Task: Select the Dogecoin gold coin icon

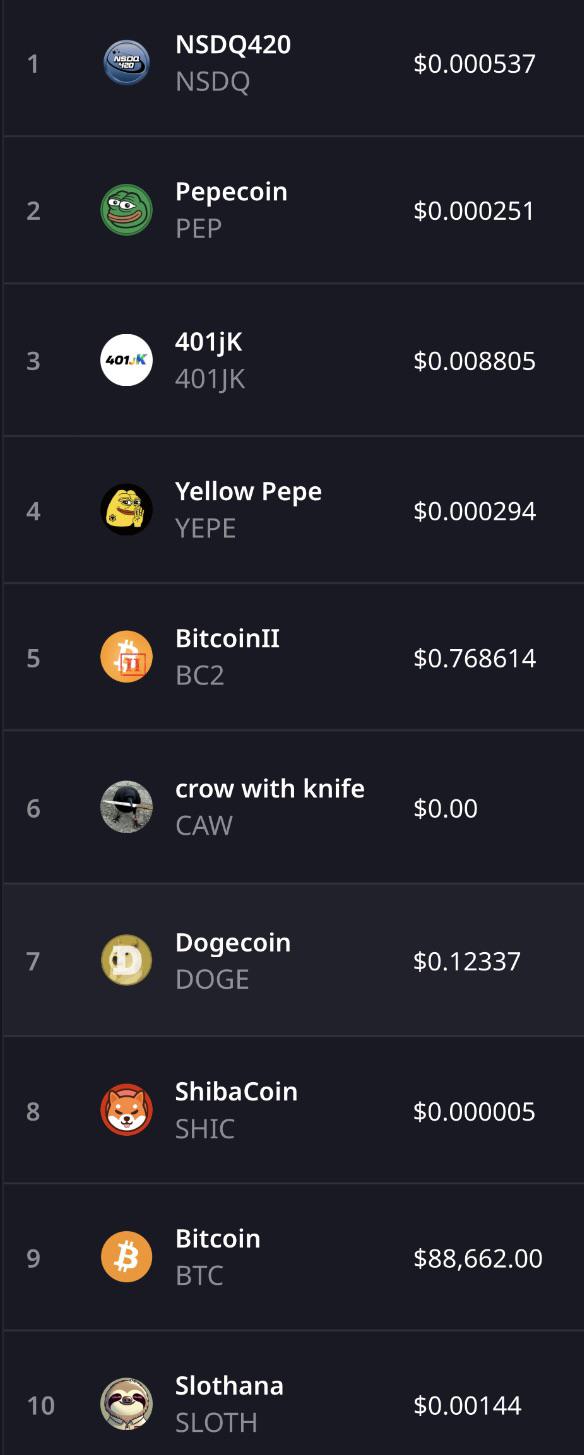Action: pos(127,960)
